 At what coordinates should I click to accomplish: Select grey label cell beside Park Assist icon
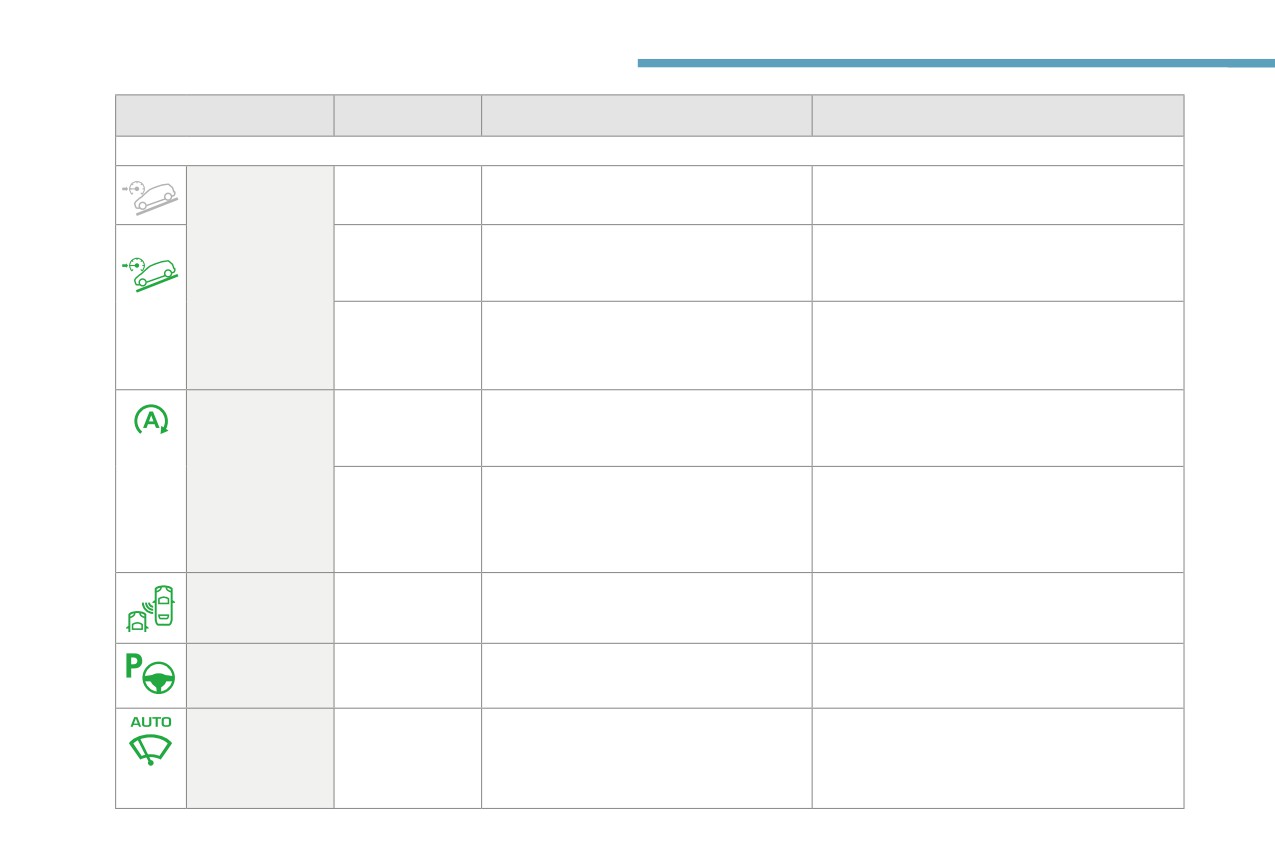click(260, 675)
